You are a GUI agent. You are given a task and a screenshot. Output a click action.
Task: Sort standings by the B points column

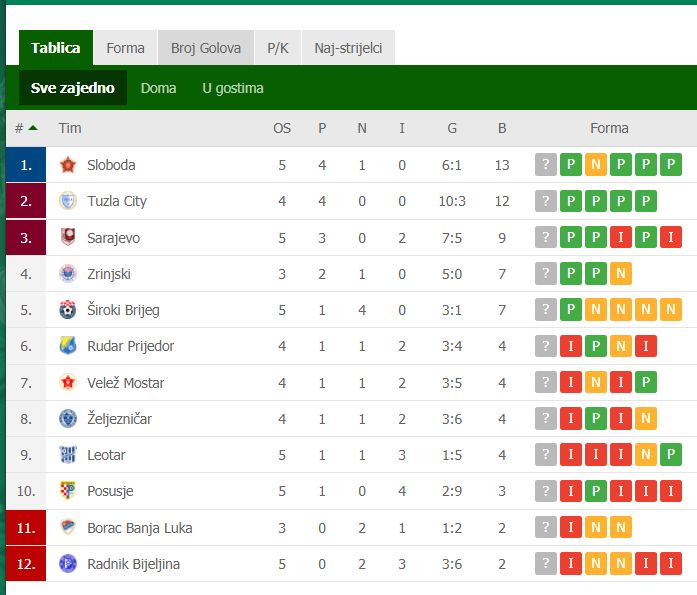click(502, 128)
